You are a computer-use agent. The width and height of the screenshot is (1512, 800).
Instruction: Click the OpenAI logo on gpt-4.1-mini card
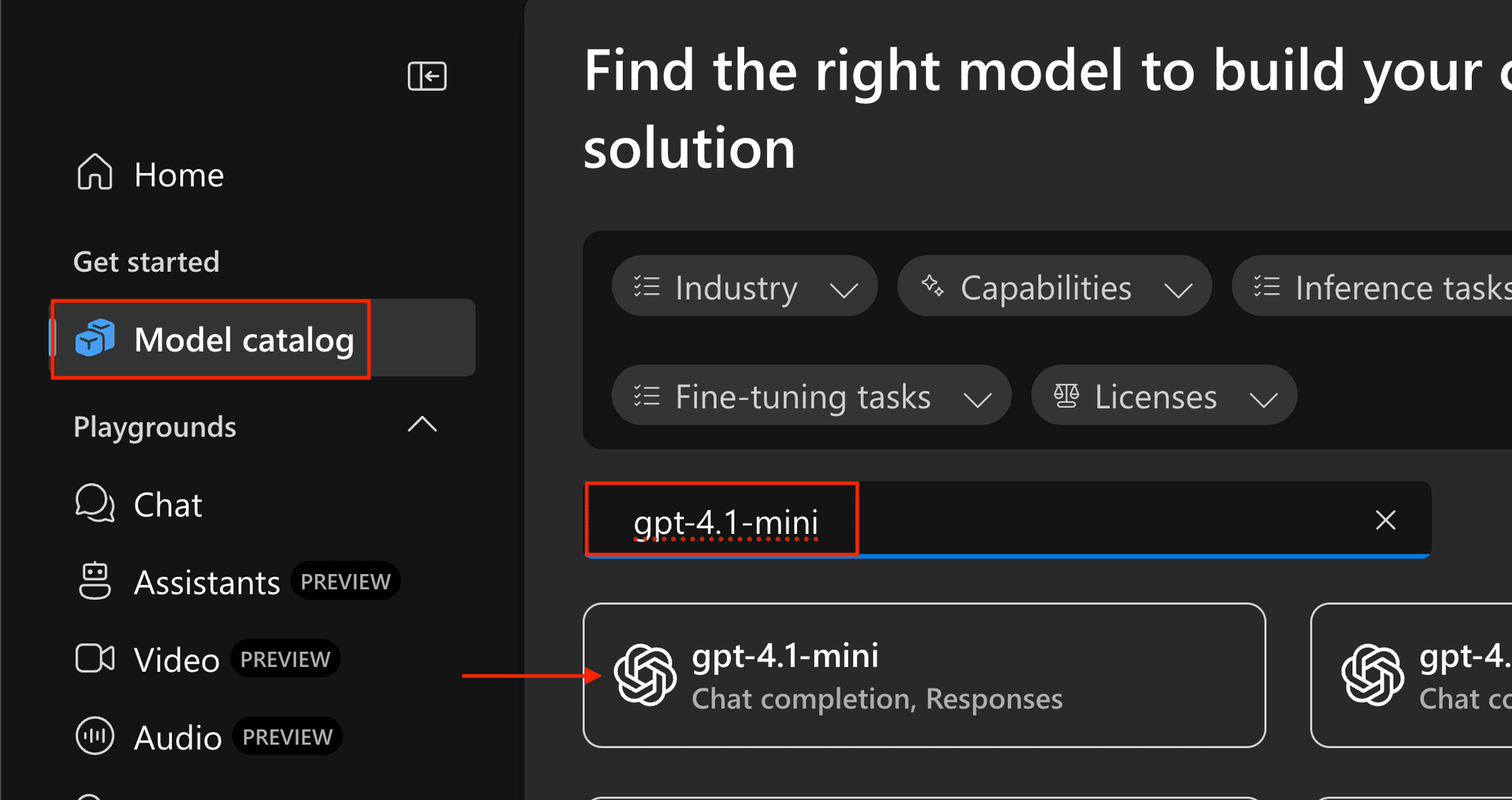point(645,675)
